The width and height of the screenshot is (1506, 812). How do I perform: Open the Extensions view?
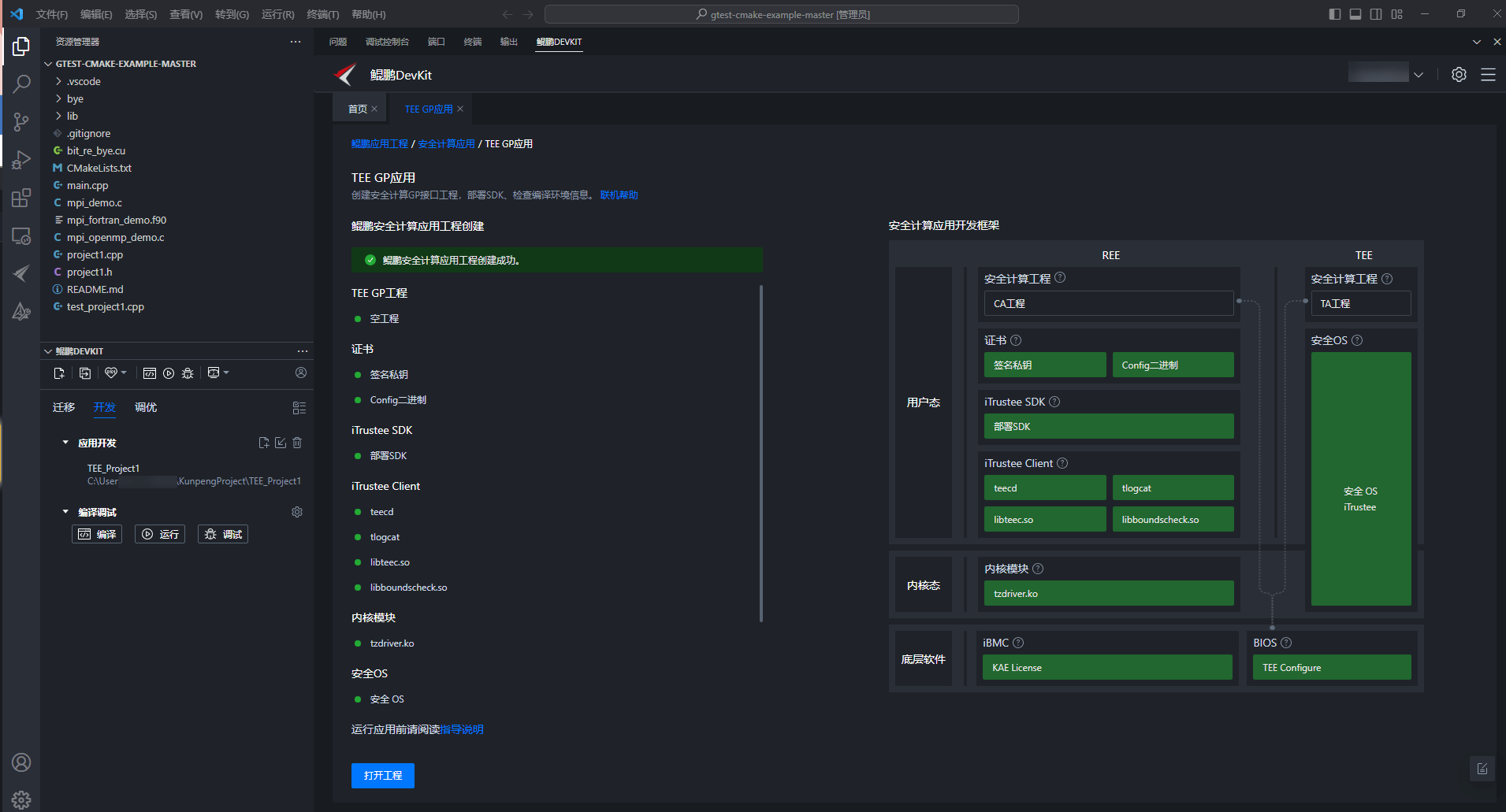pyautogui.click(x=21, y=198)
